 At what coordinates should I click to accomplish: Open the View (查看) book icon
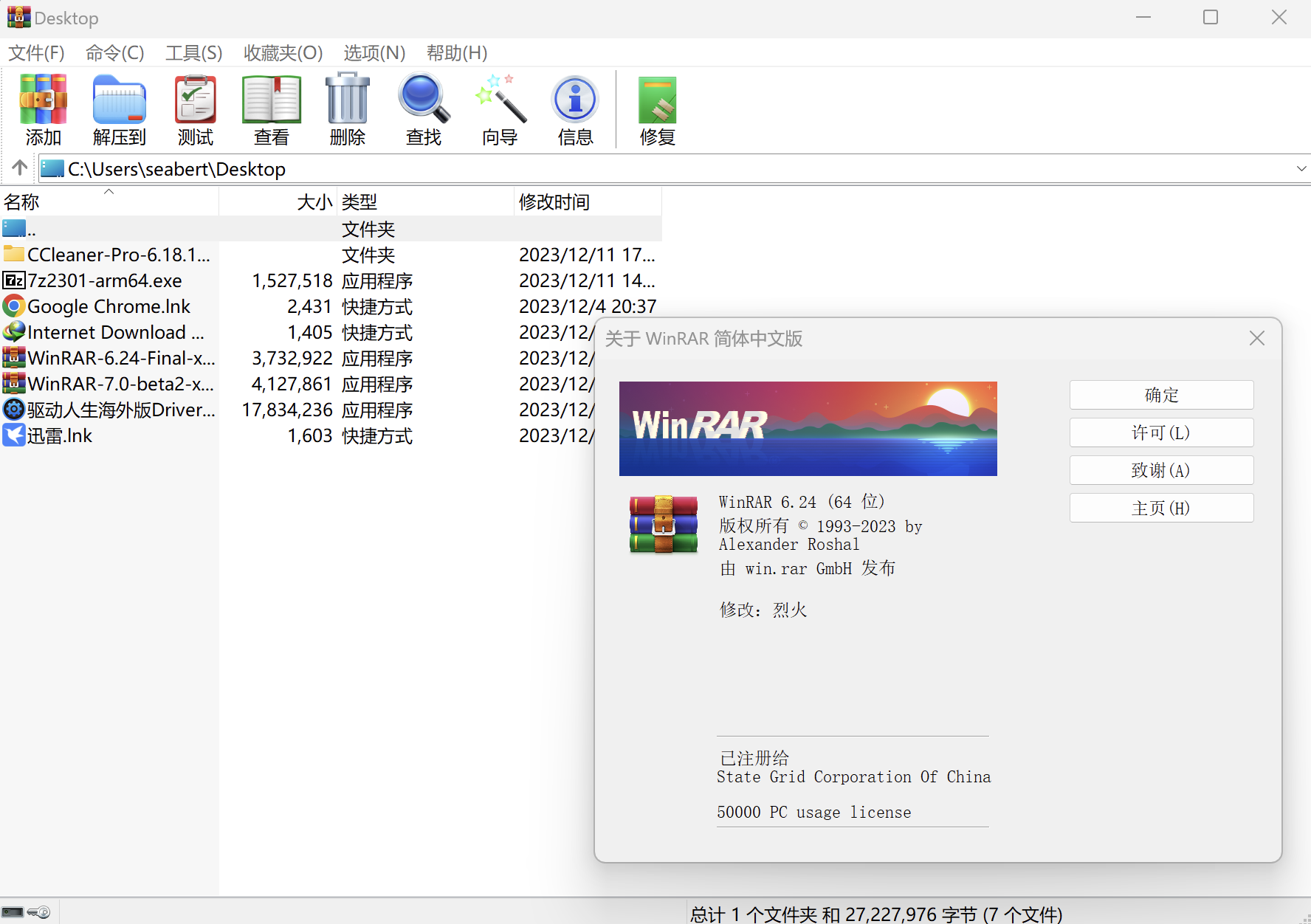pos(271,100)
